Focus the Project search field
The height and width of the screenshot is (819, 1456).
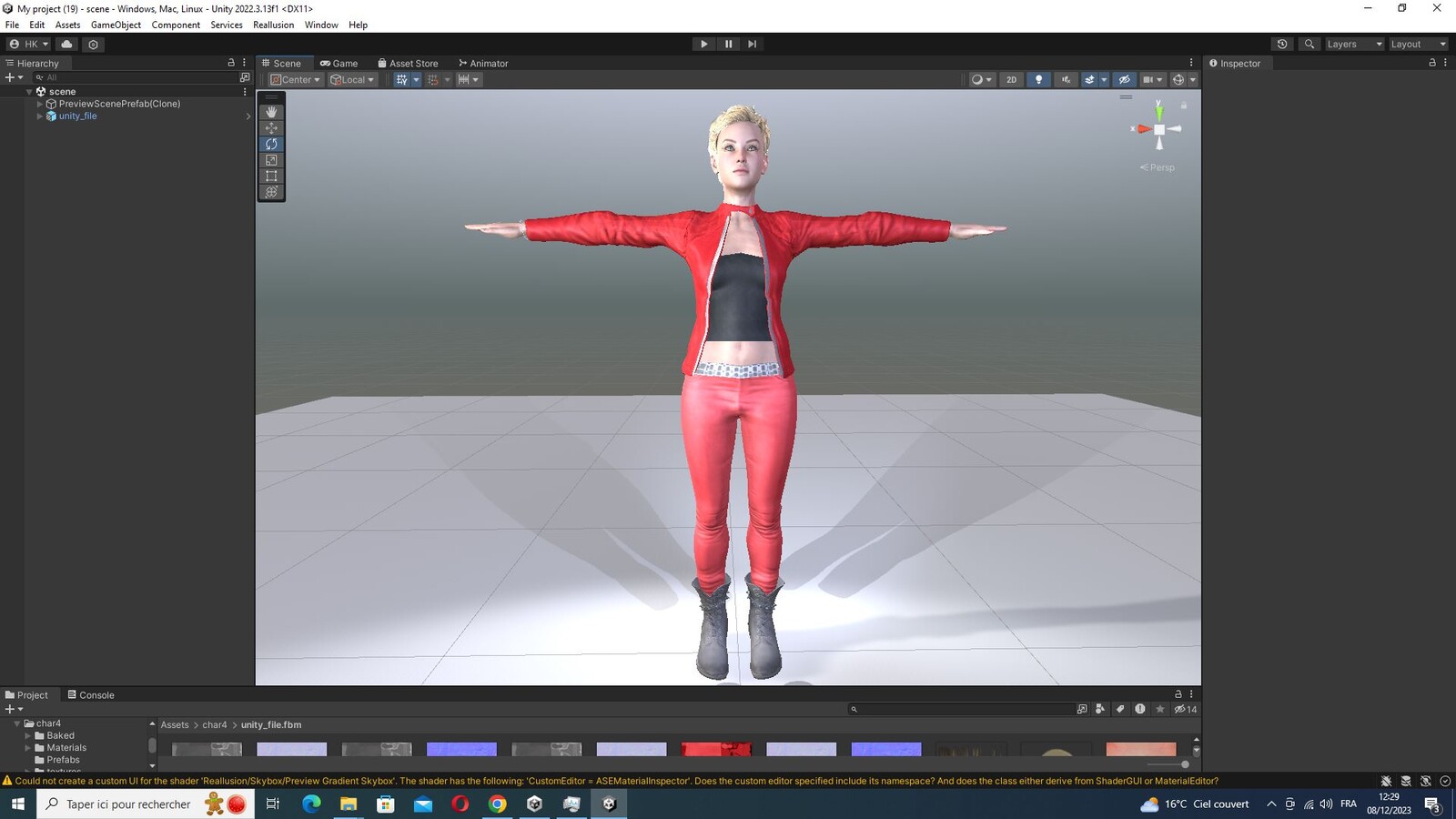[960, 709]
